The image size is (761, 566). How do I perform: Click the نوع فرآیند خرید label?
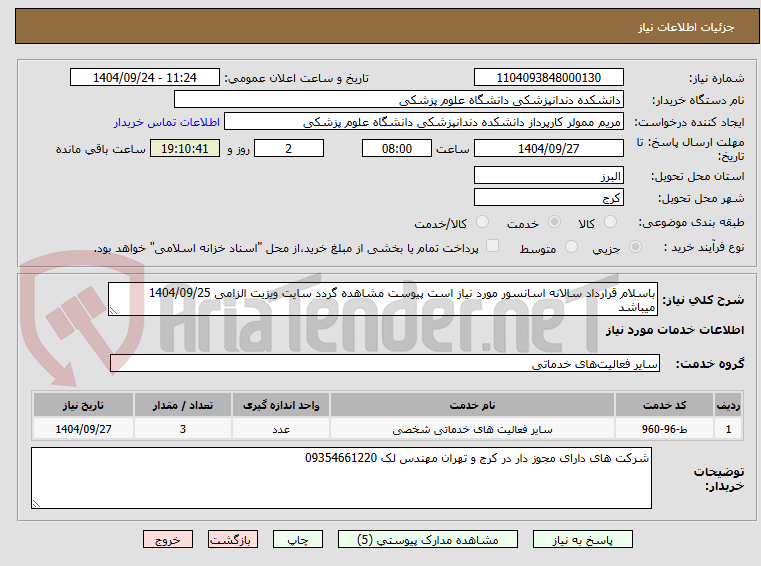click(704, 247)
